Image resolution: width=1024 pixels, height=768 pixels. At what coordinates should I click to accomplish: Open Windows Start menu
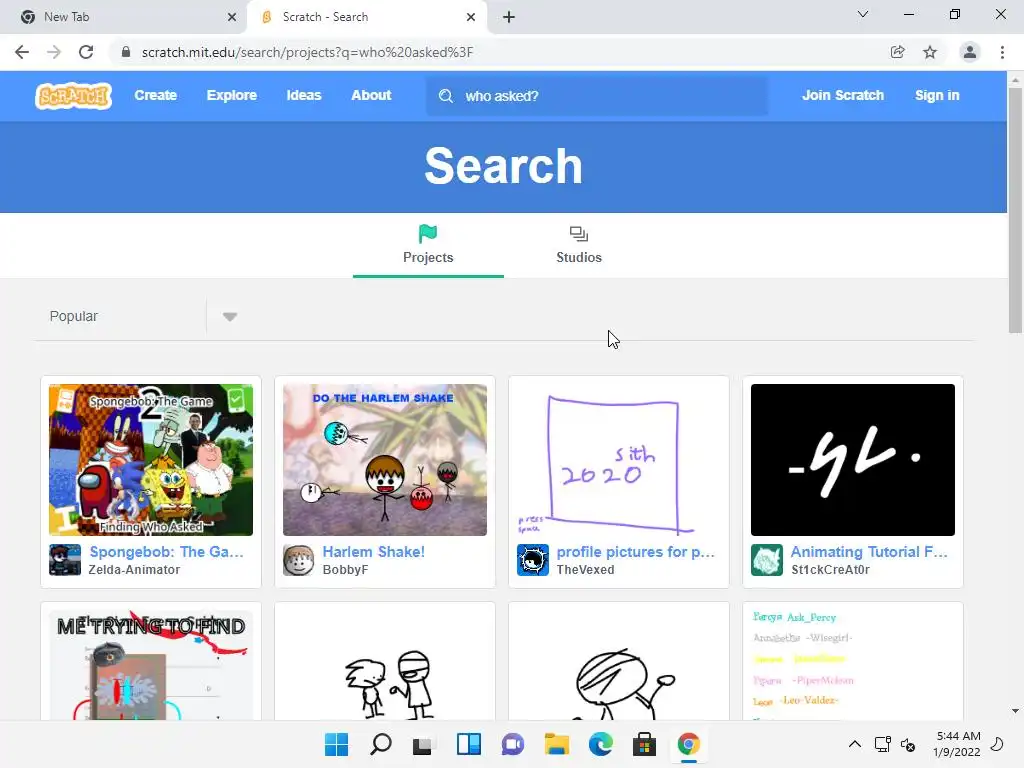(x=336, y=744)
